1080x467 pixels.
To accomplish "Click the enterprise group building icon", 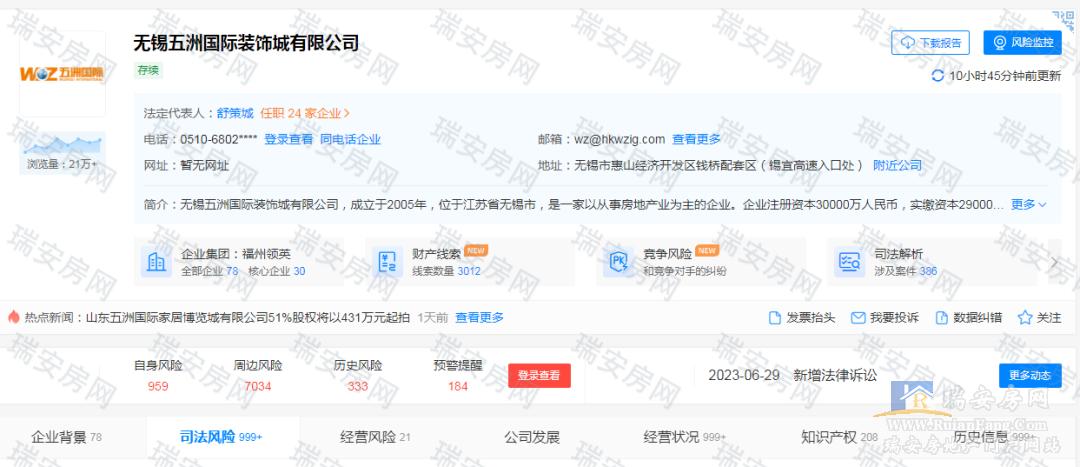I will 157,262.
